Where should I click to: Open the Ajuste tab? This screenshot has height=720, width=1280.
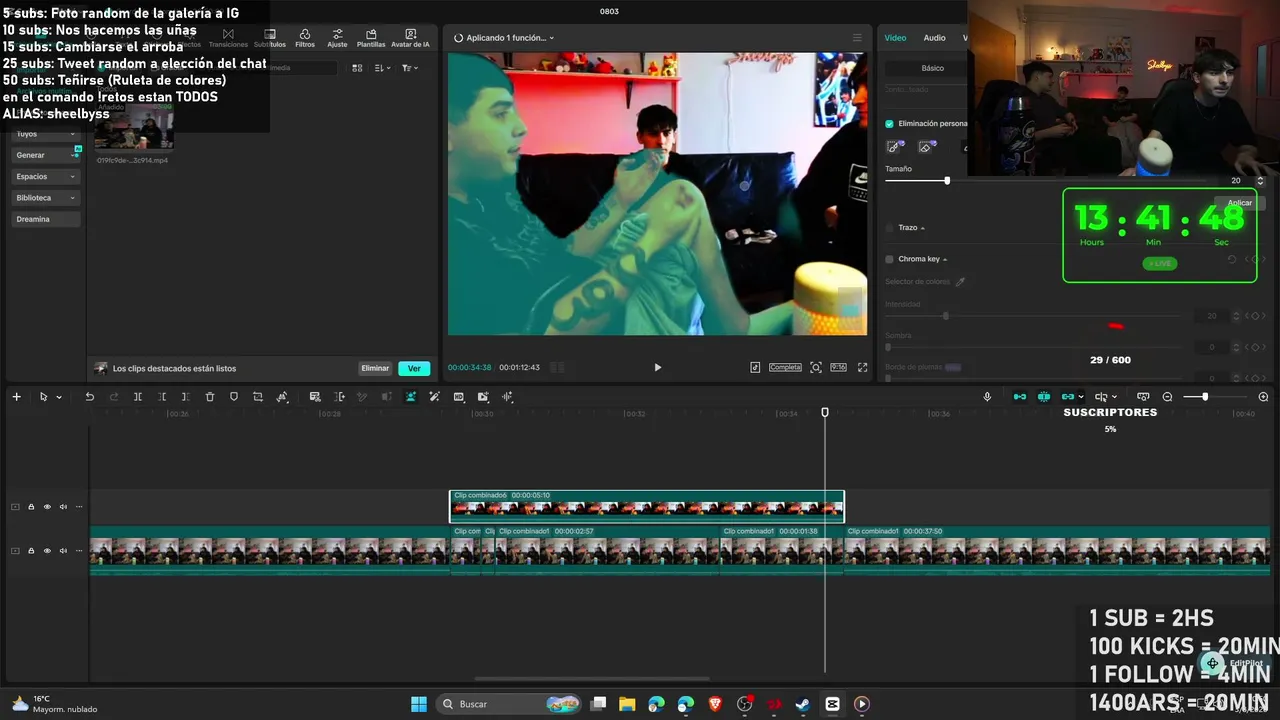click(337, 38)
